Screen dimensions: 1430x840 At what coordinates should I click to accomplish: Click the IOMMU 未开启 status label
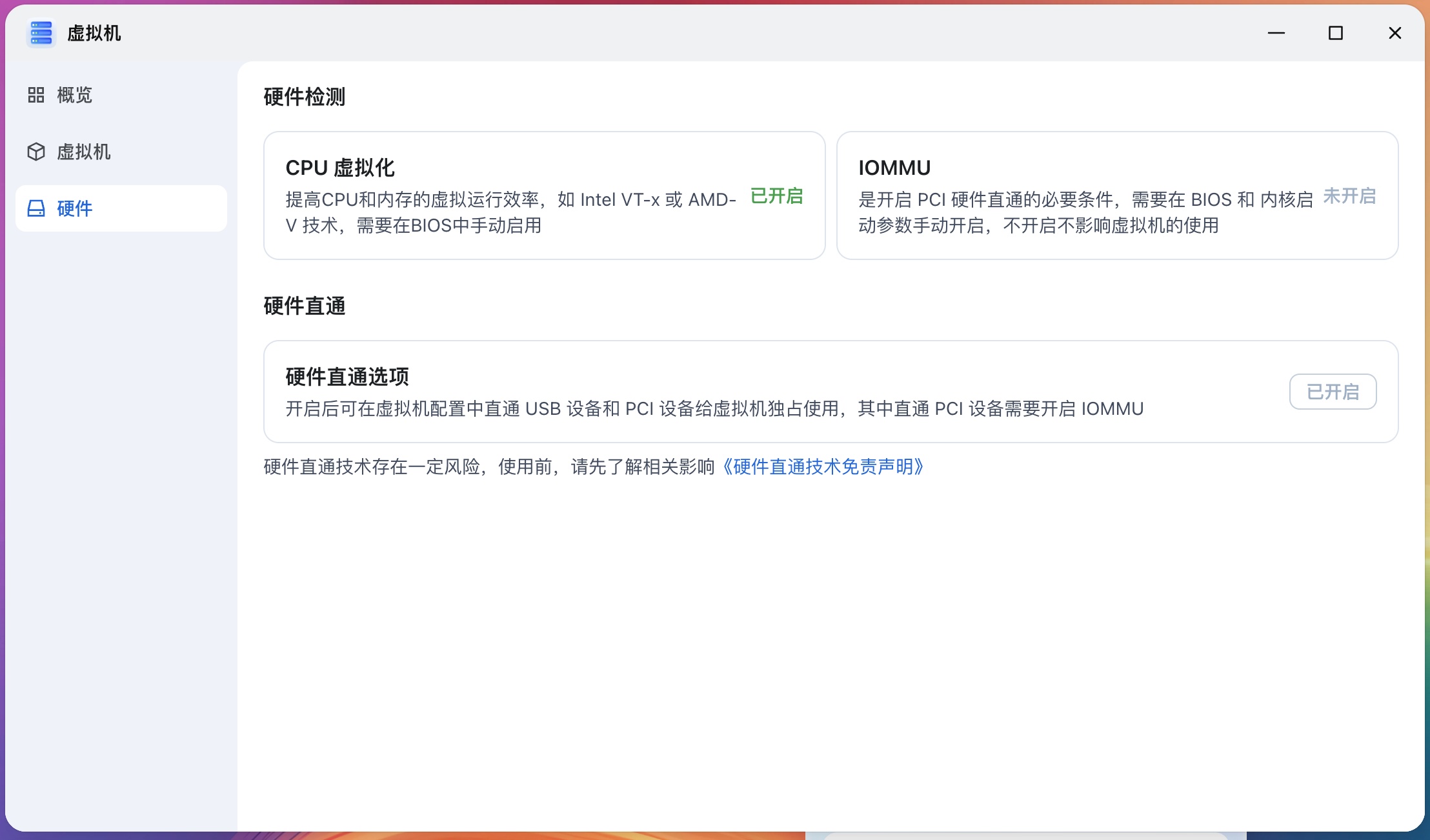point(1349,196)
